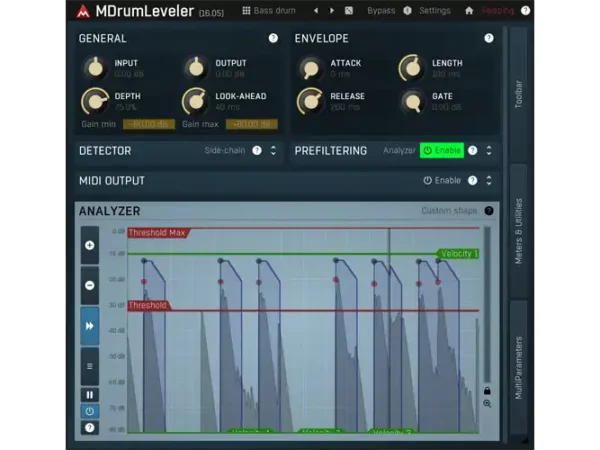Open the MultiParameters side tab
The image size is (600, 450).
point(518,368)
